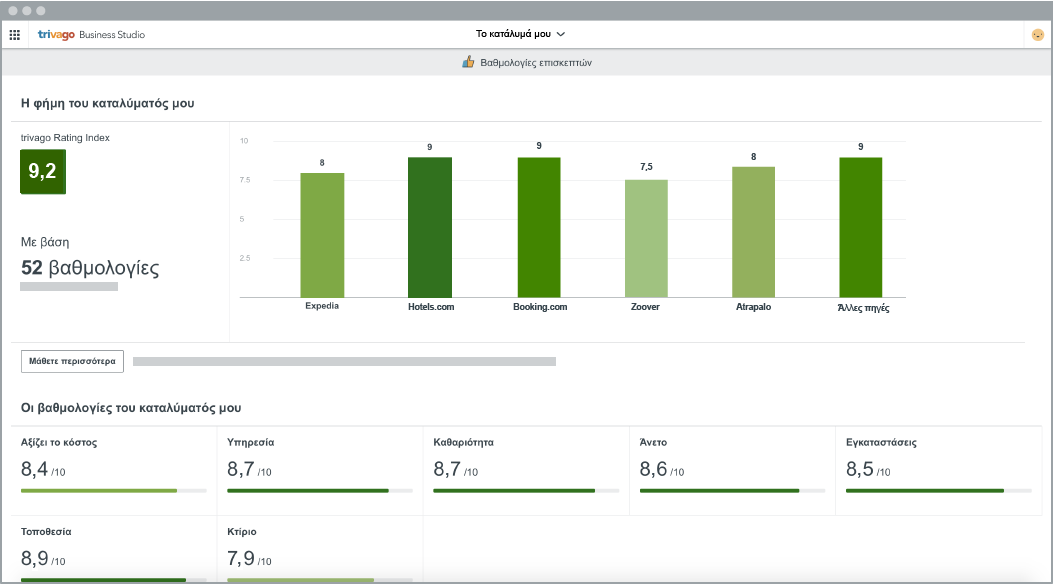Click the '7,5' value above Zoover bar

tap(646, 167)
